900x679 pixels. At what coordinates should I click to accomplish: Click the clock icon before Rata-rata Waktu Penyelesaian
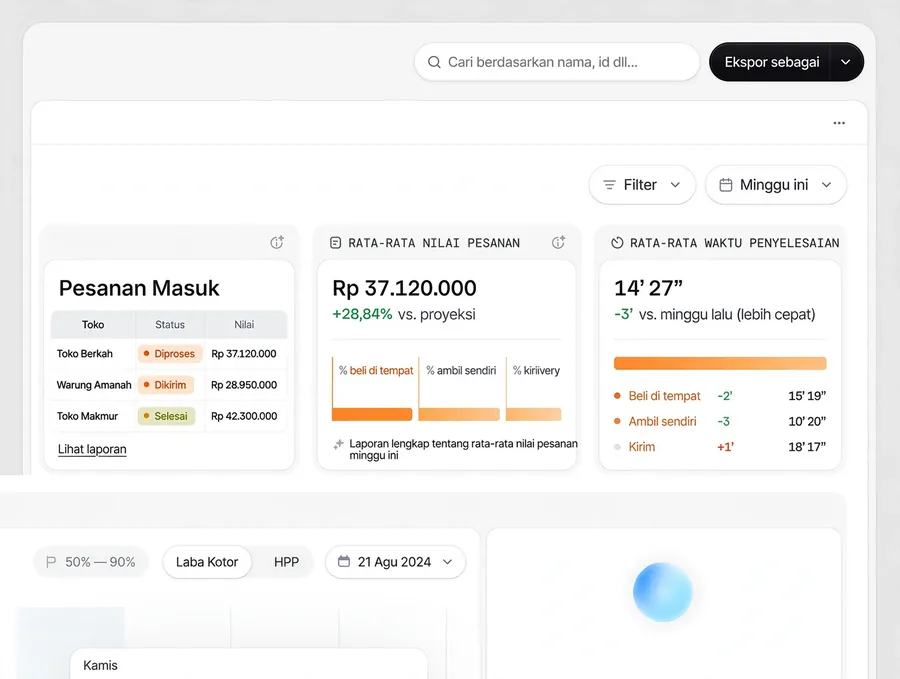coord(617,243)
